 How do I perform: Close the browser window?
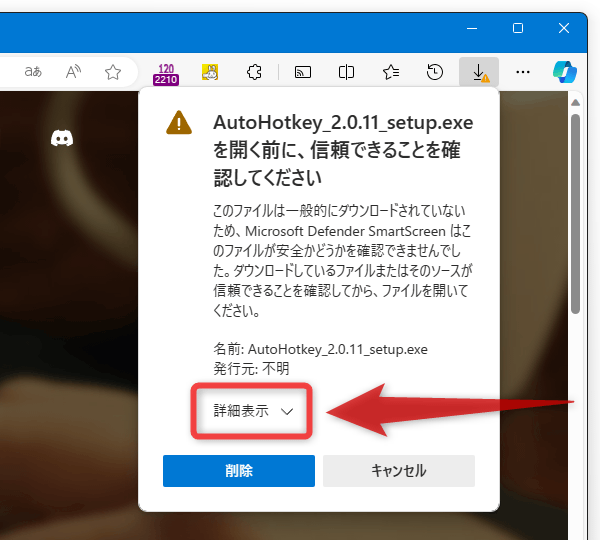(564, 28)
